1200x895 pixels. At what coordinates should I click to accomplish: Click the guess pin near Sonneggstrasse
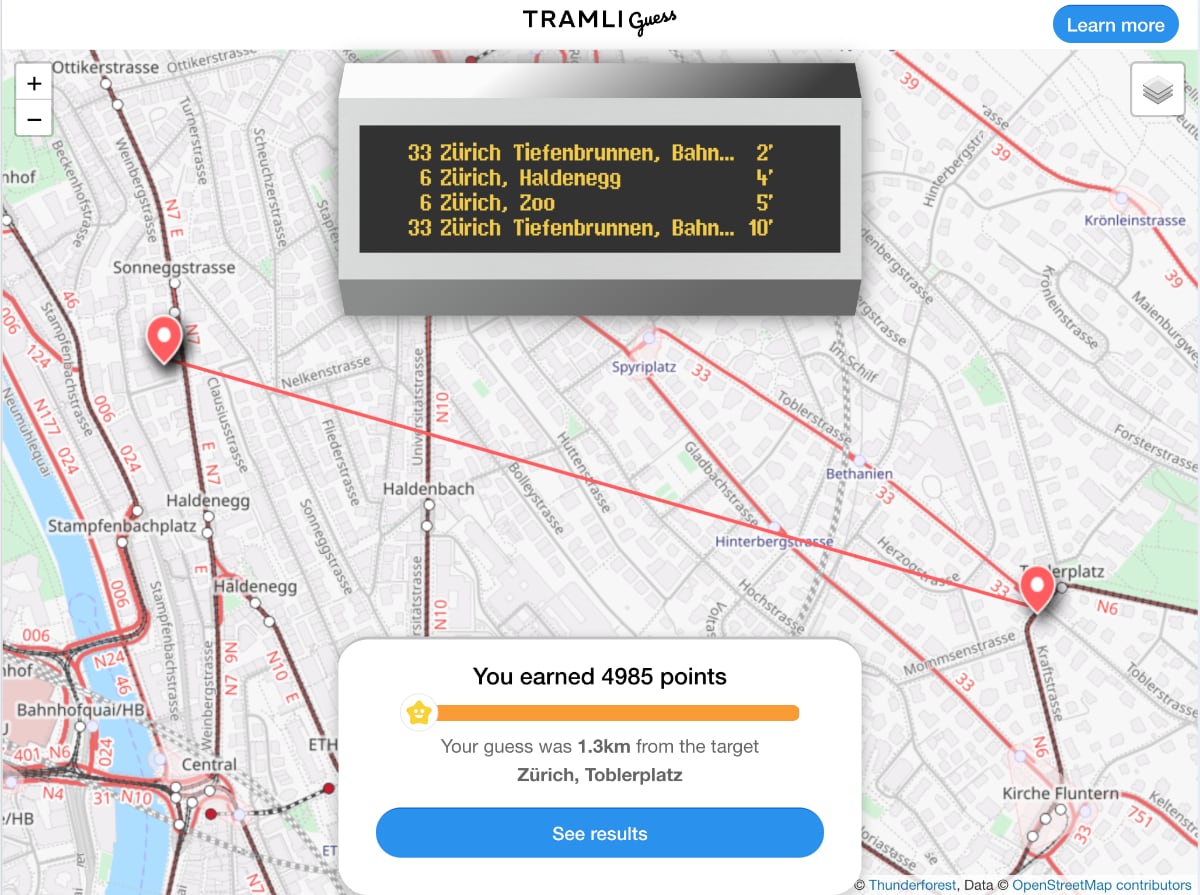(163, 339)
